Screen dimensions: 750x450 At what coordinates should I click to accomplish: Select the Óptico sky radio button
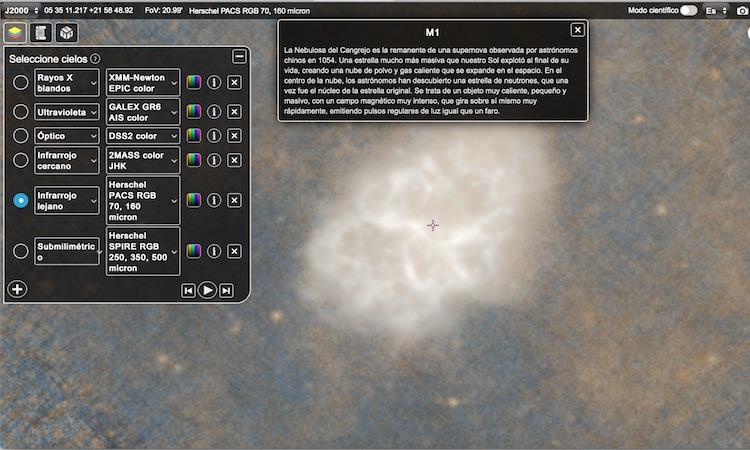point(21,136)
